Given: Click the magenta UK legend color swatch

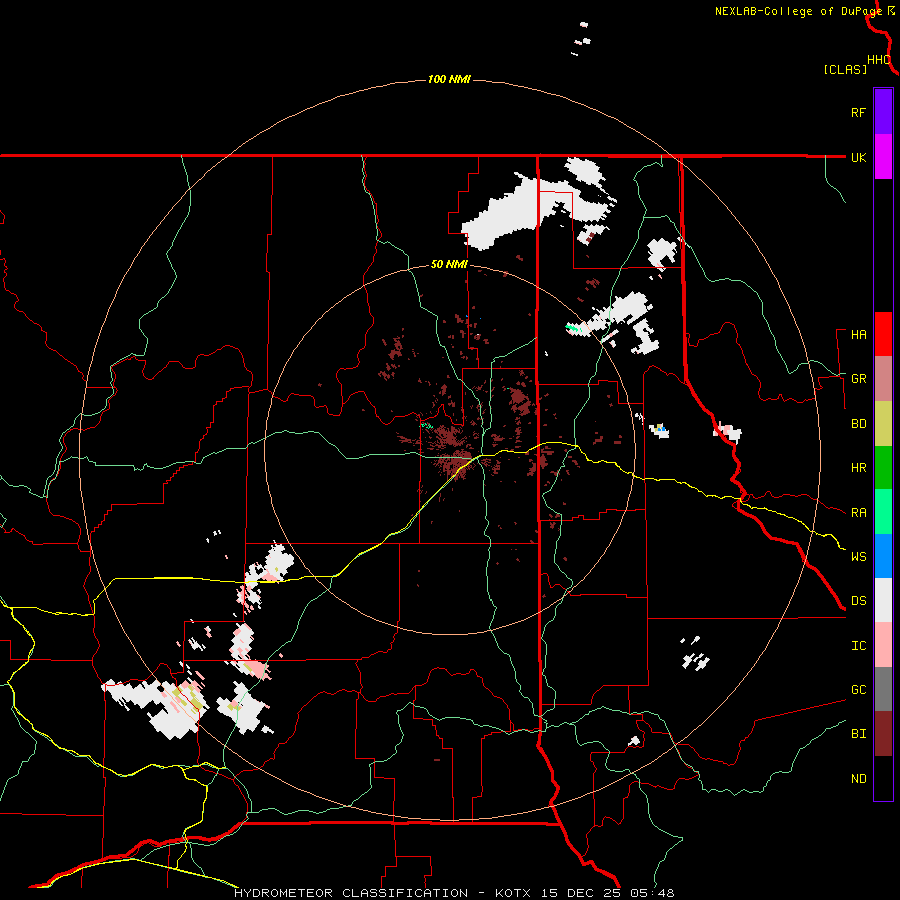Looking at the screenshot, I should (883, 157).
